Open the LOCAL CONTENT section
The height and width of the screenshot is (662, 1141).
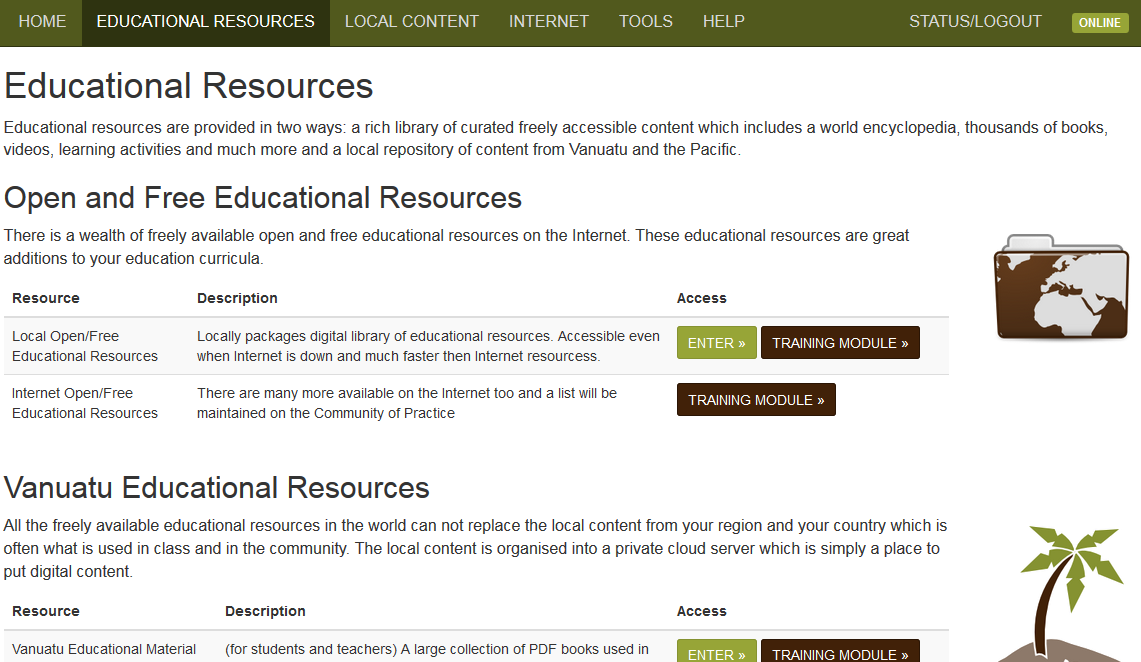pos(411,22)
